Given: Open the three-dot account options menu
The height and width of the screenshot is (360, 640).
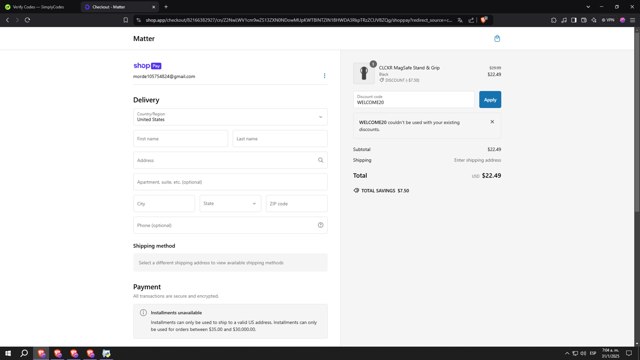Looking at the screenshot, I should tap(324, 76).
